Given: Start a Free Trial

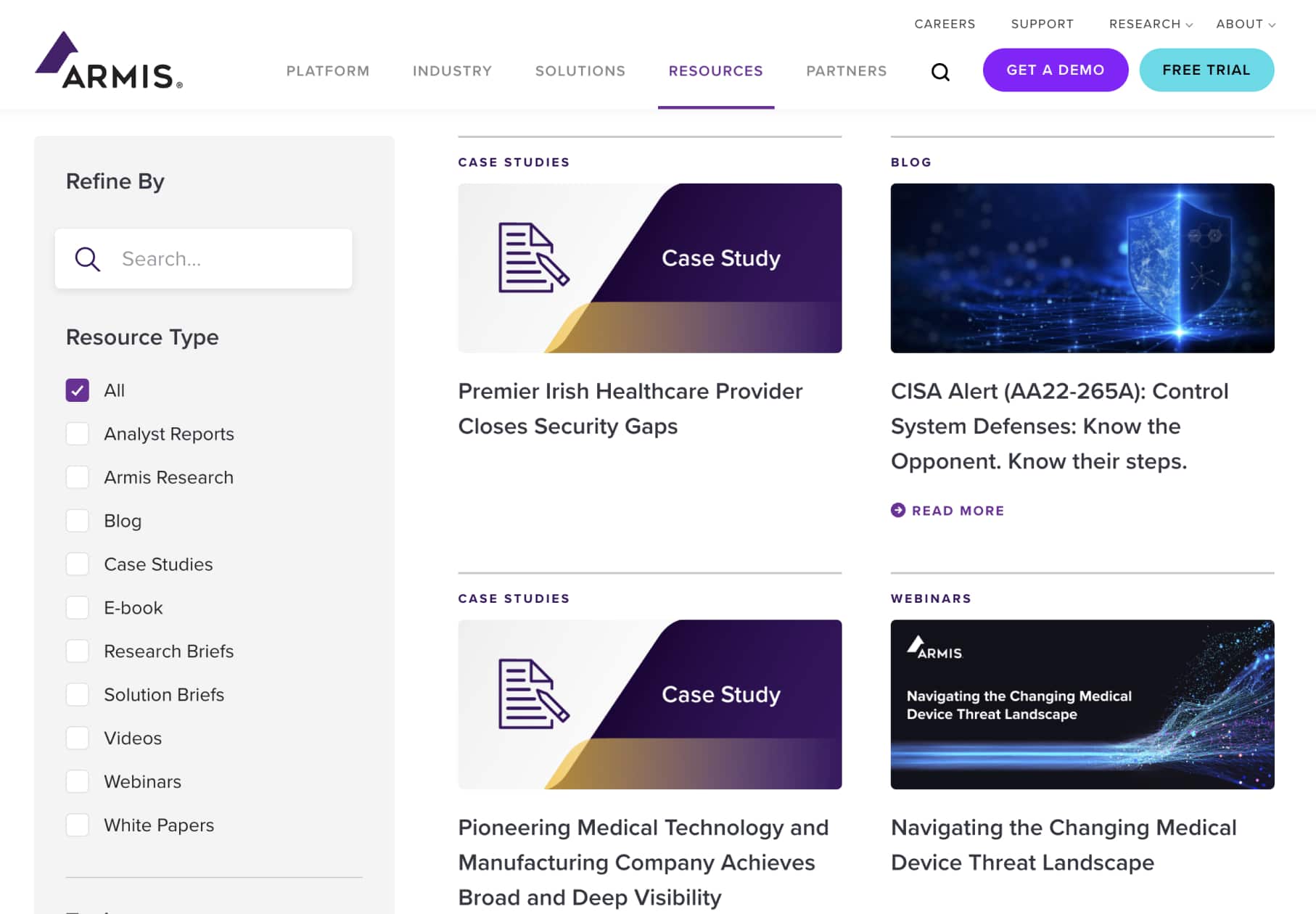Looking at the screenshot, I should tap(1206, 70).
